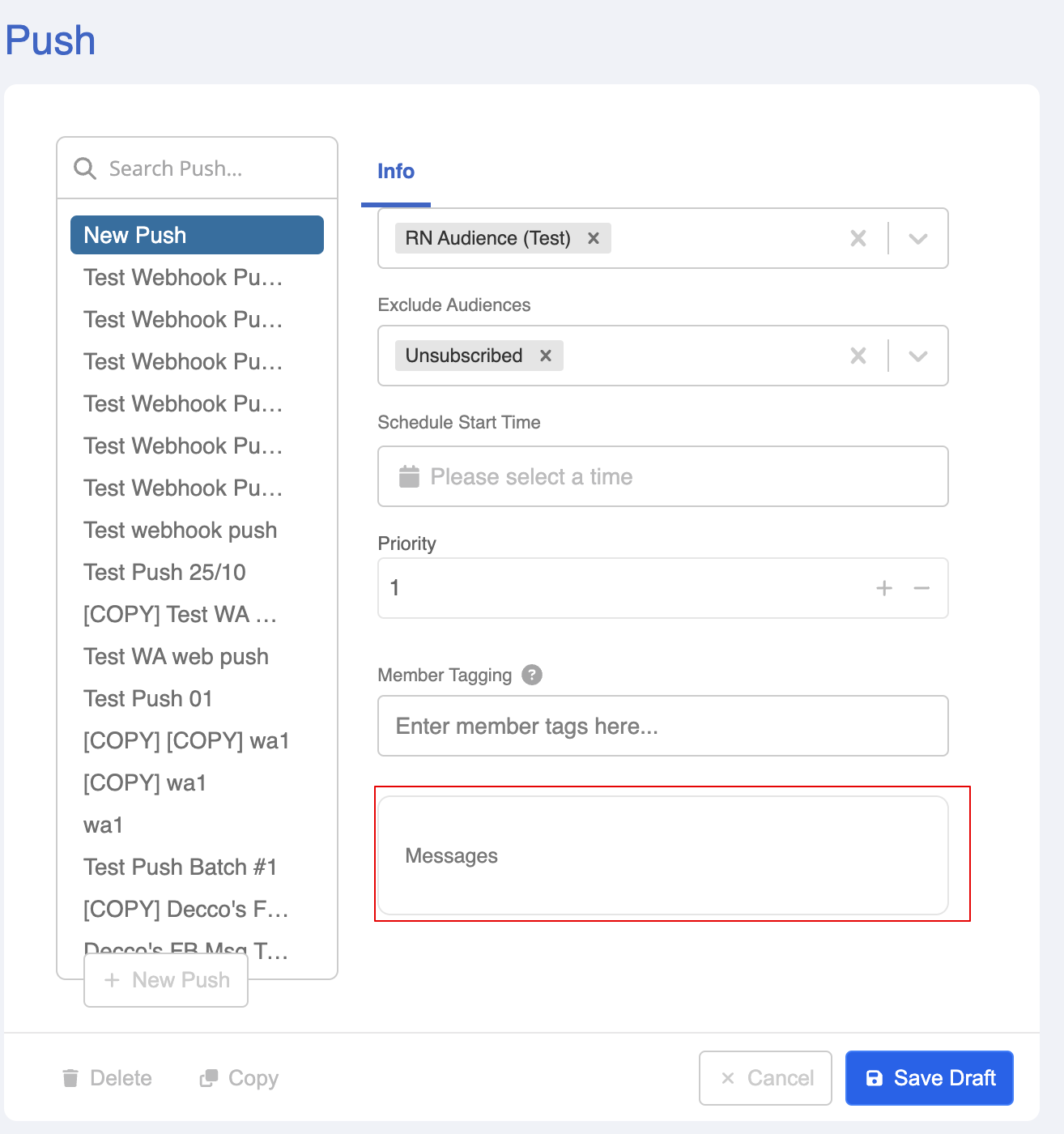1064x1134 pixels.
Task: Remove the RN Audience (Test) tag
Action: pos(594,238)
